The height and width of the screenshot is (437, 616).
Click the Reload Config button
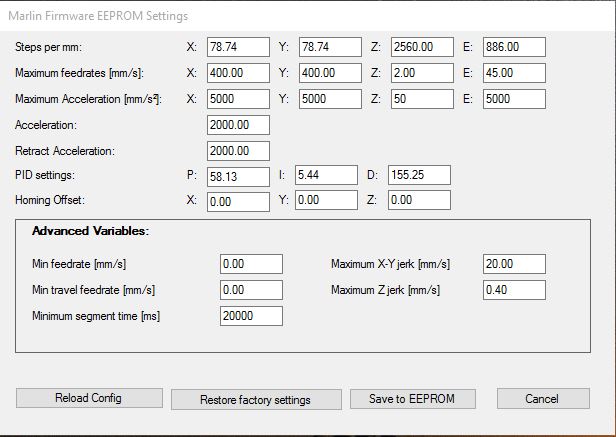click(89, 398)
